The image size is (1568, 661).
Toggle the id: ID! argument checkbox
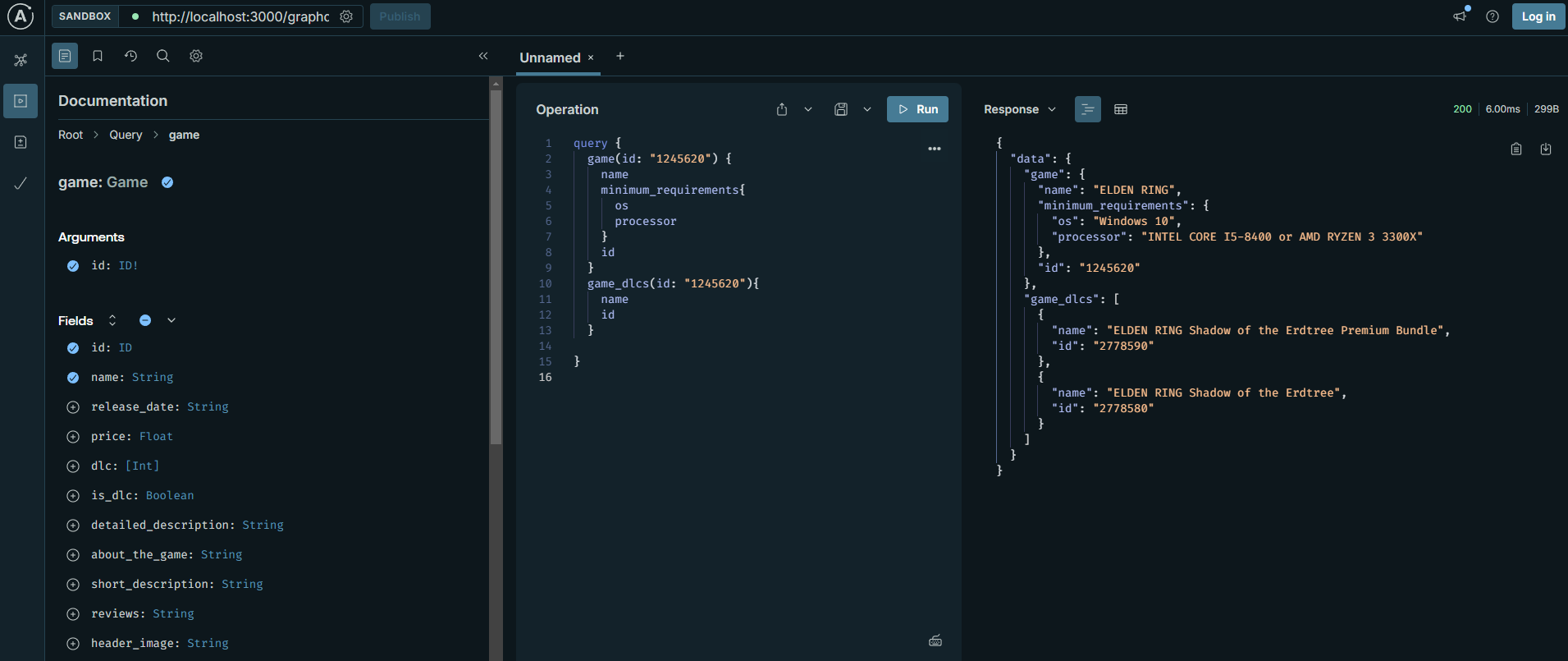coord(73,266)
